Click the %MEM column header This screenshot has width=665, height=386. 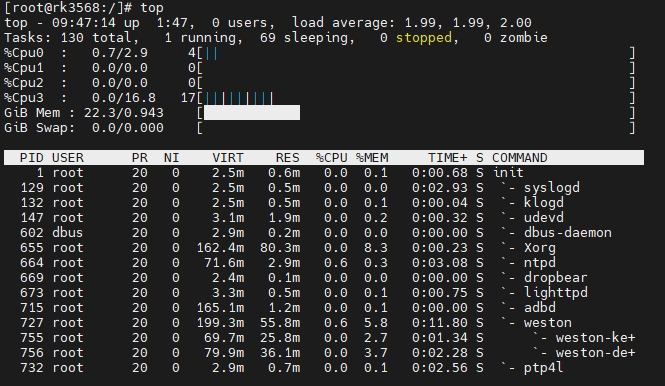(372, 158)
